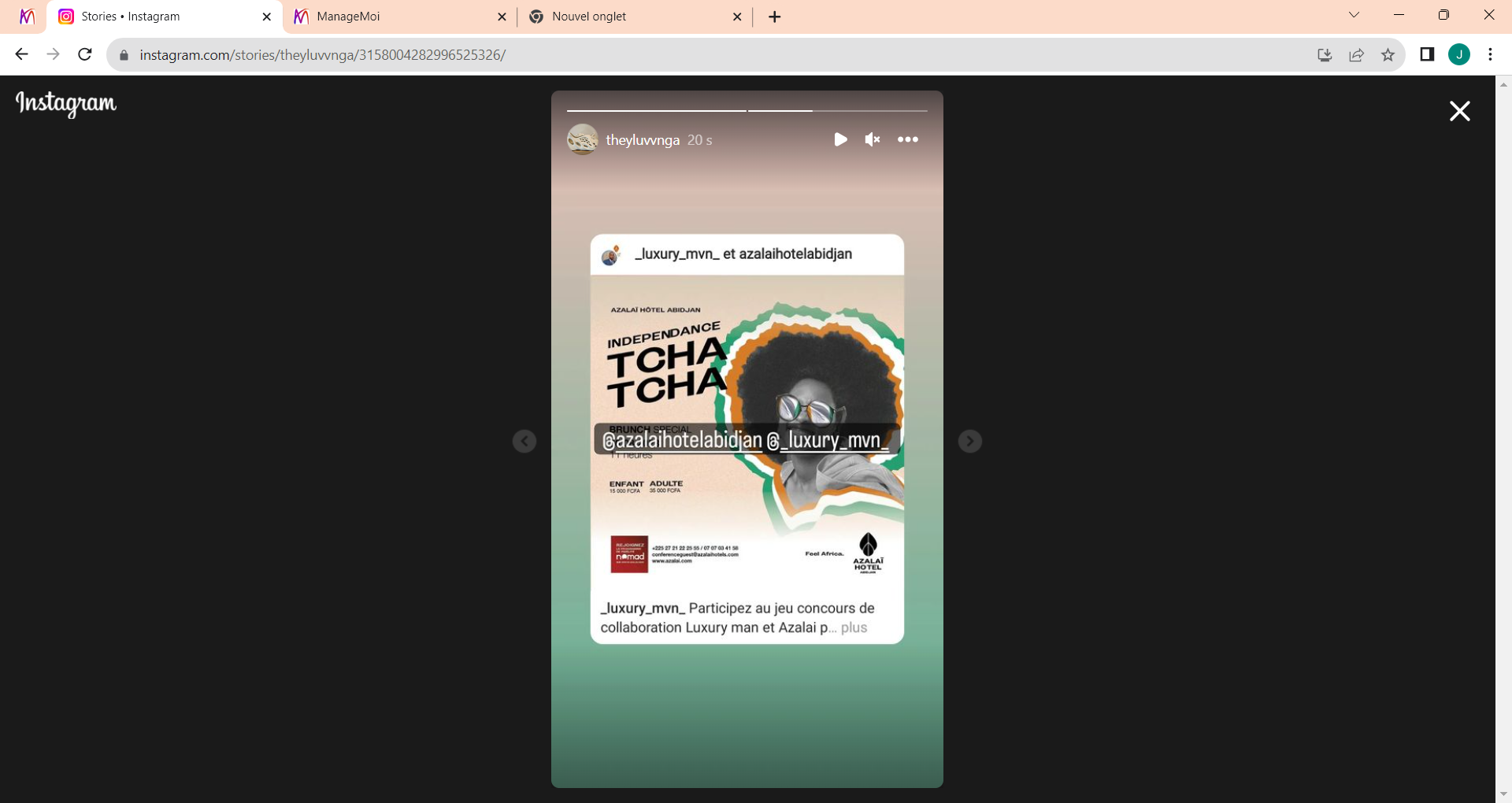The image size is (1512, 803).
Task: Unmute the story audio
Action: click(x=873, y=139)
